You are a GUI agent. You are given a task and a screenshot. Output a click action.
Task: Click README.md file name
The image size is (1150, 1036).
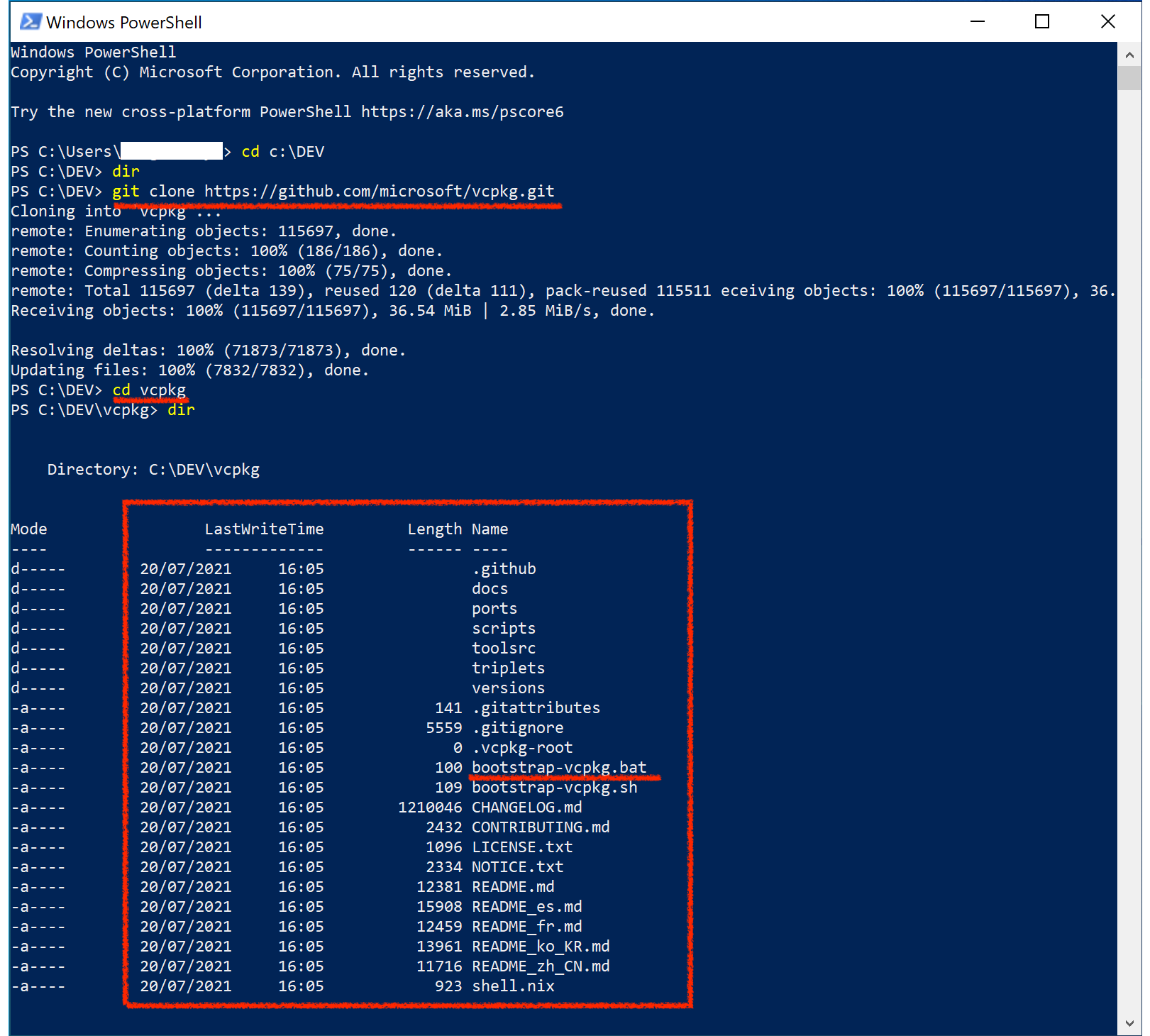click(513, 887)
